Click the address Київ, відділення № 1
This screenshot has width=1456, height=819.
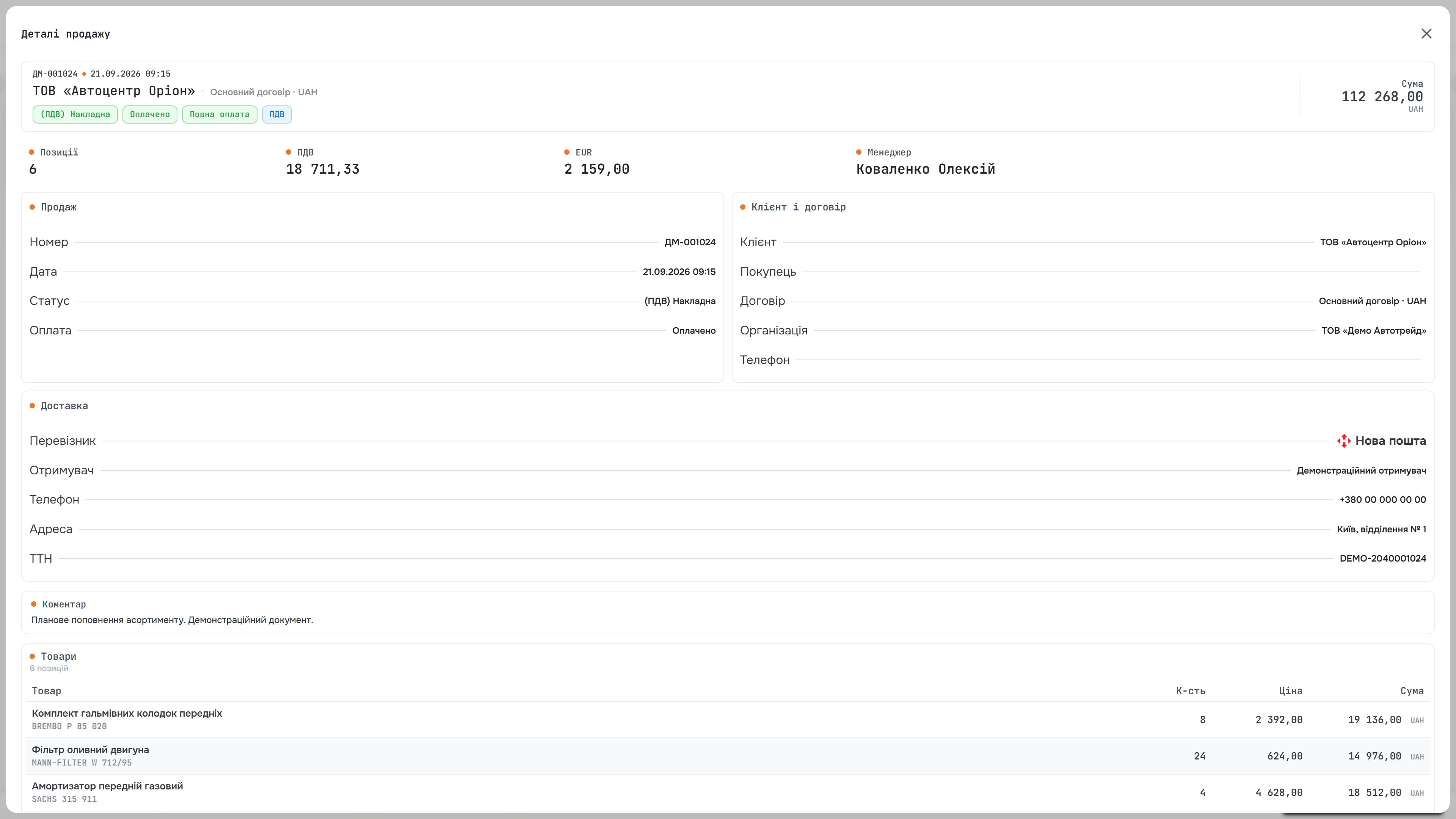point(1381,530)
